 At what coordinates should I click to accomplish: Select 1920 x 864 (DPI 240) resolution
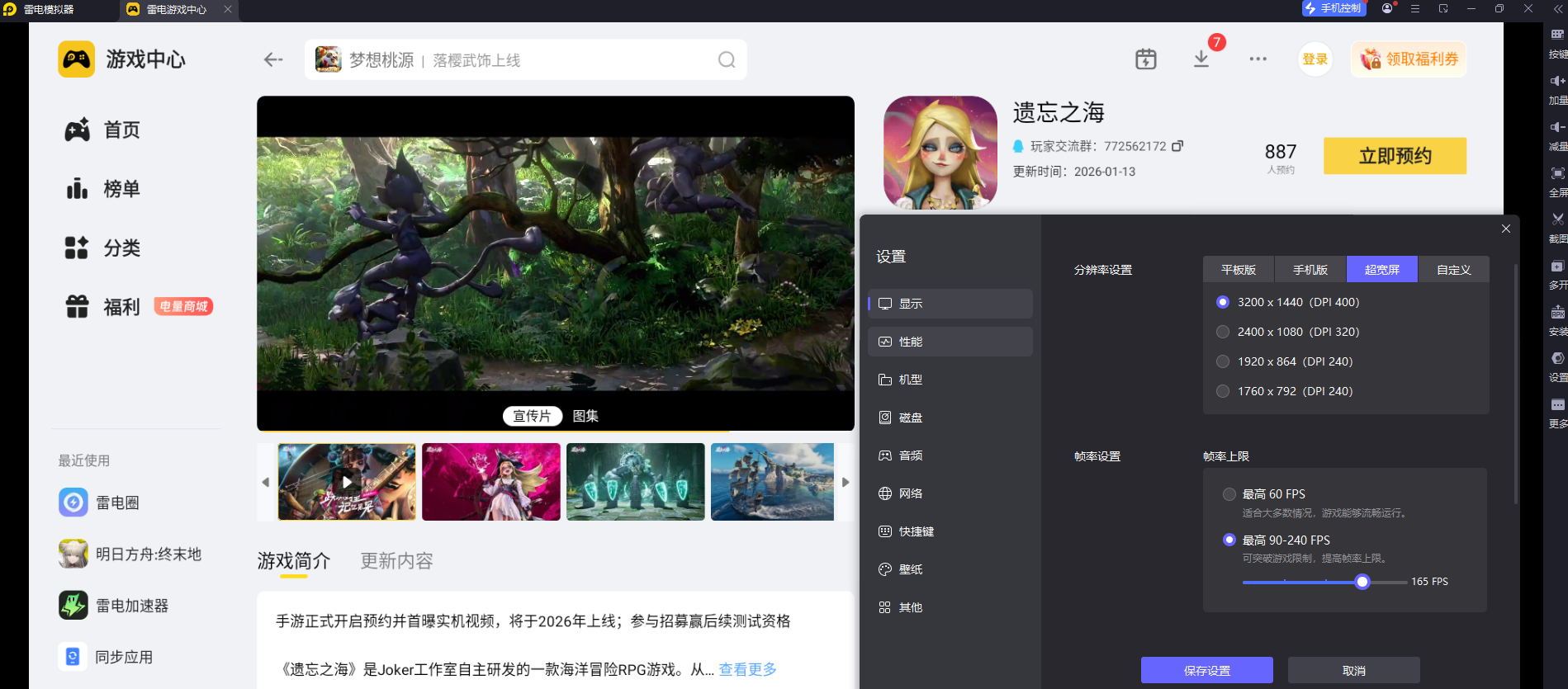[1223, 361]
